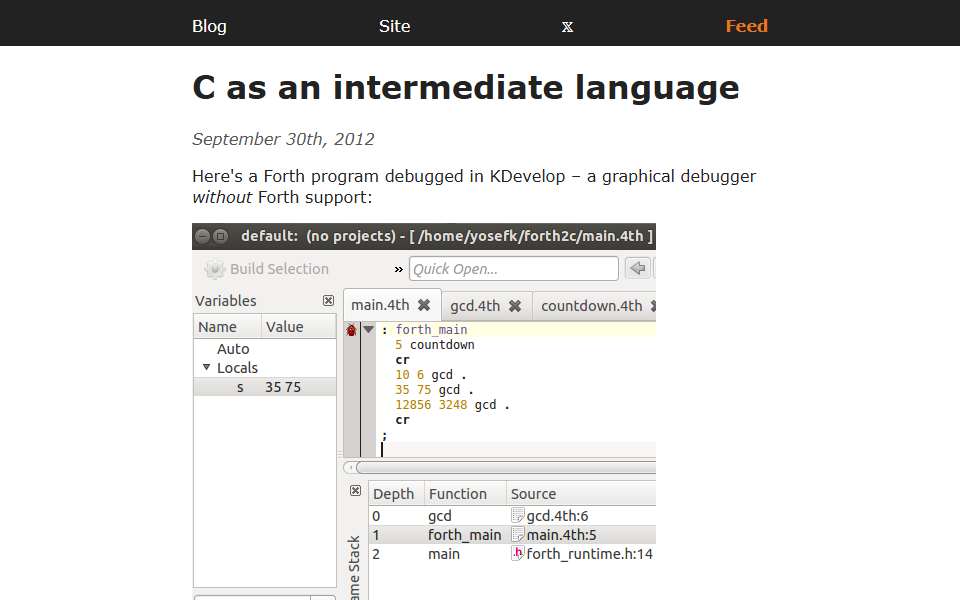Click the breakpoint bug icon in gutter

pos(351,330)
